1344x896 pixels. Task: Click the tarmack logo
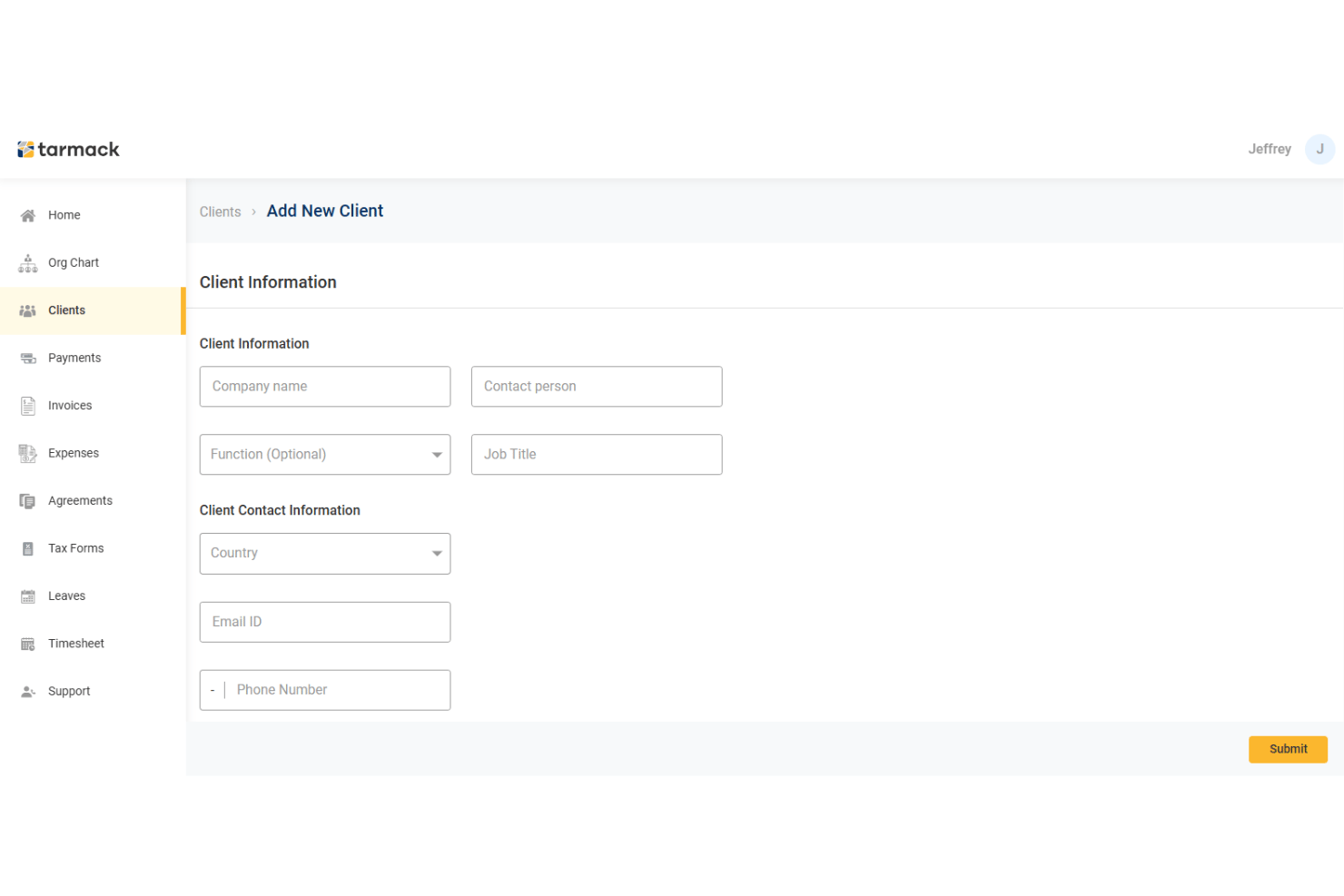(x=68, y=149)
